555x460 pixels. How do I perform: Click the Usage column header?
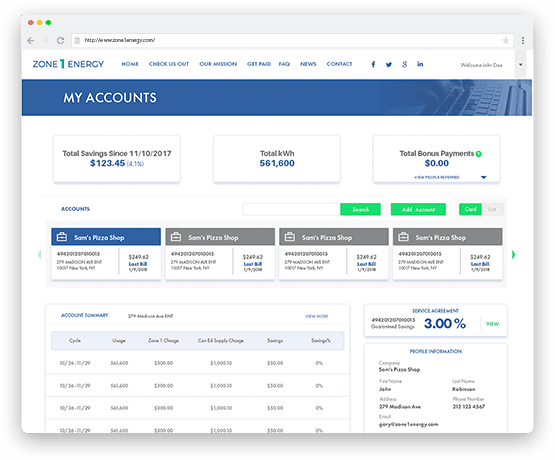[119, 341]
